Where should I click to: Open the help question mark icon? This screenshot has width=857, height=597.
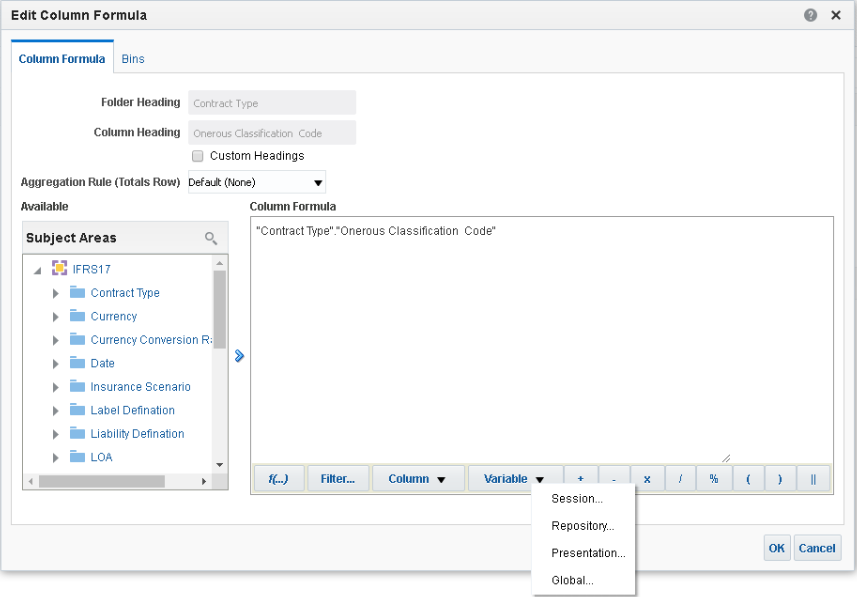810,15
